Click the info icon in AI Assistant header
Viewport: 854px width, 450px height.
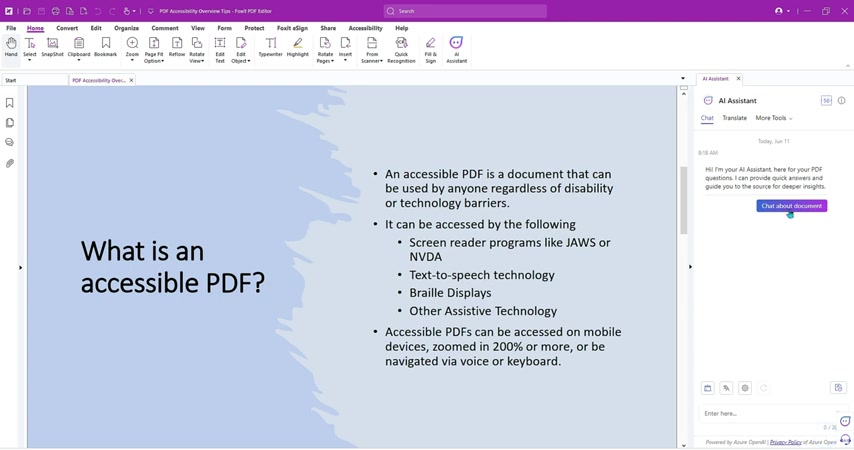coord(841,101)
